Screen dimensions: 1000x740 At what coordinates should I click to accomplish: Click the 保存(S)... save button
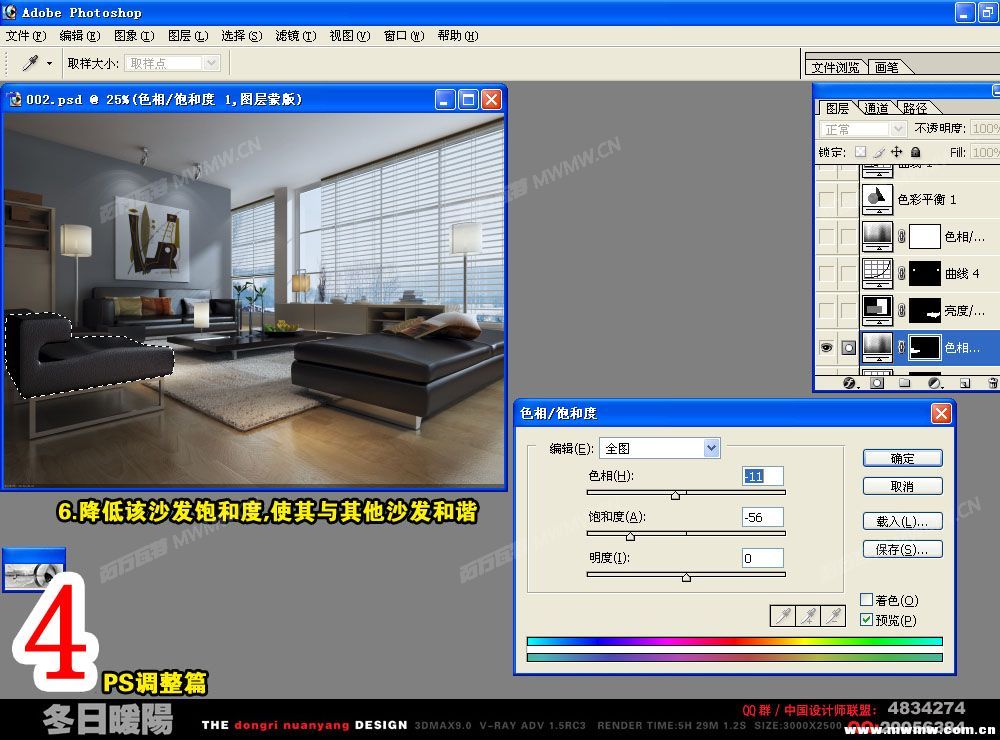point(902,549)
